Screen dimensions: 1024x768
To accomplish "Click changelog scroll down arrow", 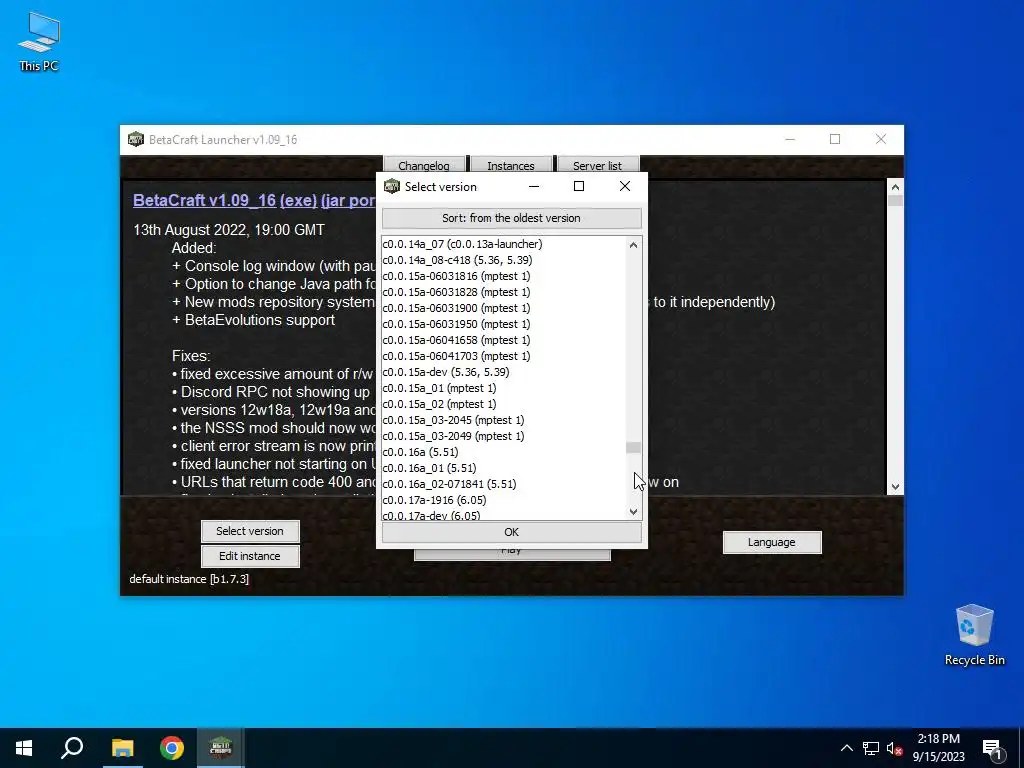I will point(895,487).
